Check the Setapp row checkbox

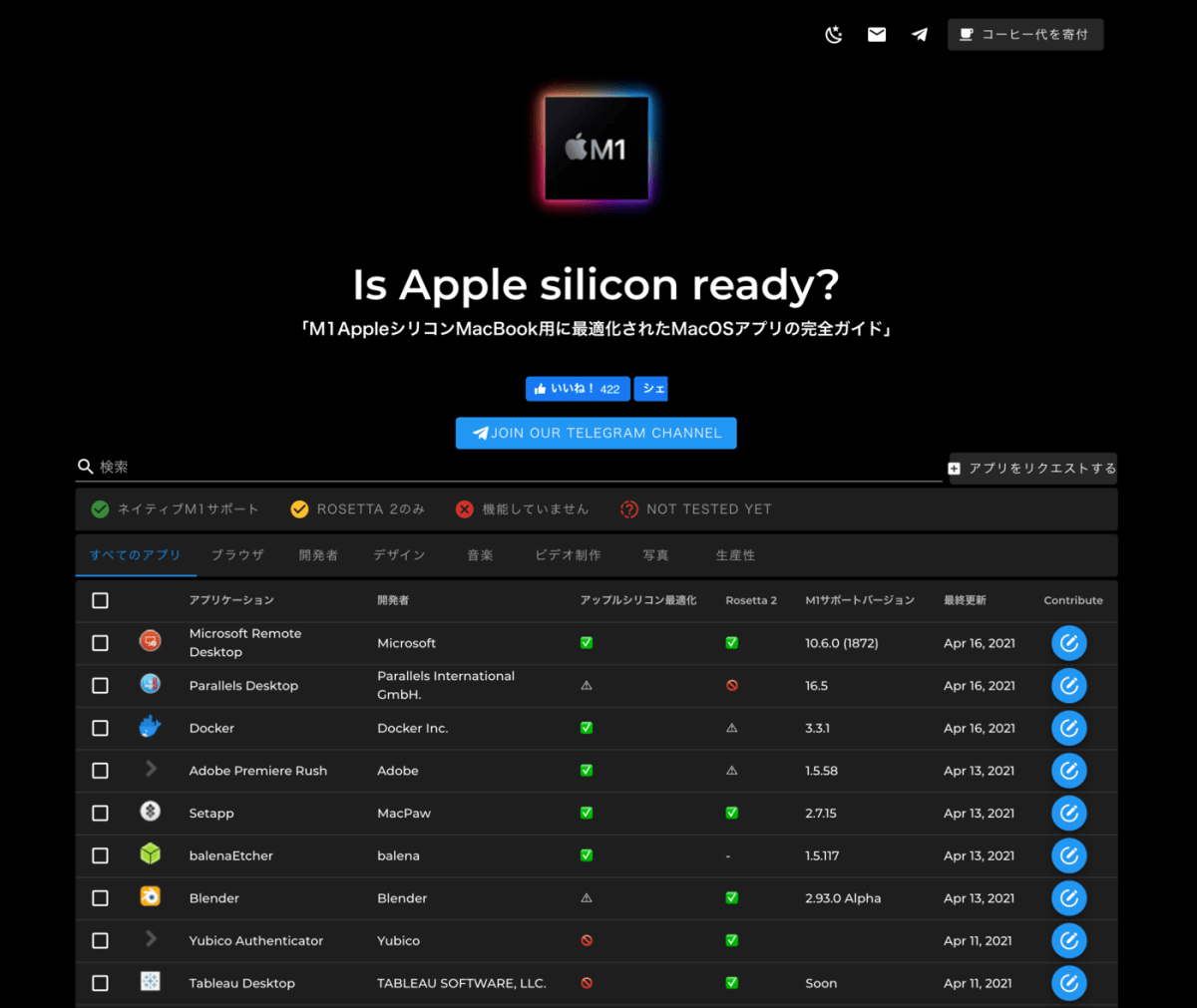click(100, 814)
